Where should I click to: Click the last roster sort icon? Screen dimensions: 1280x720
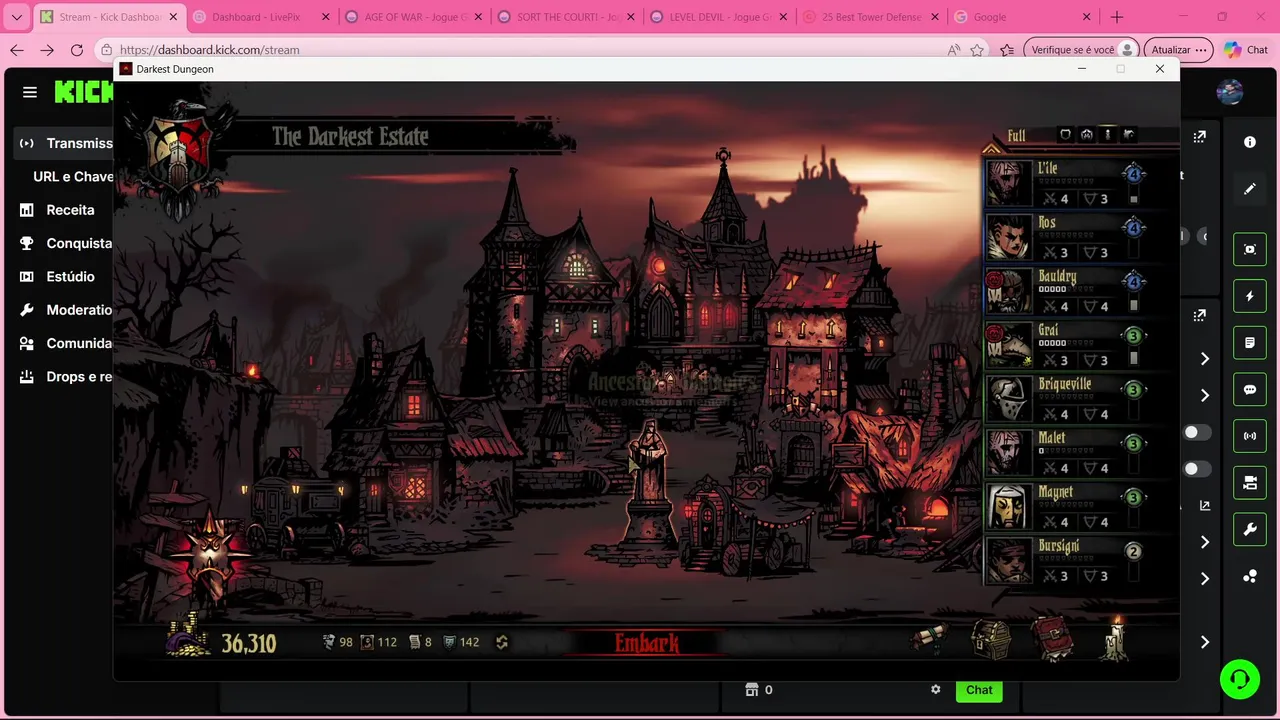(1129, 134)
